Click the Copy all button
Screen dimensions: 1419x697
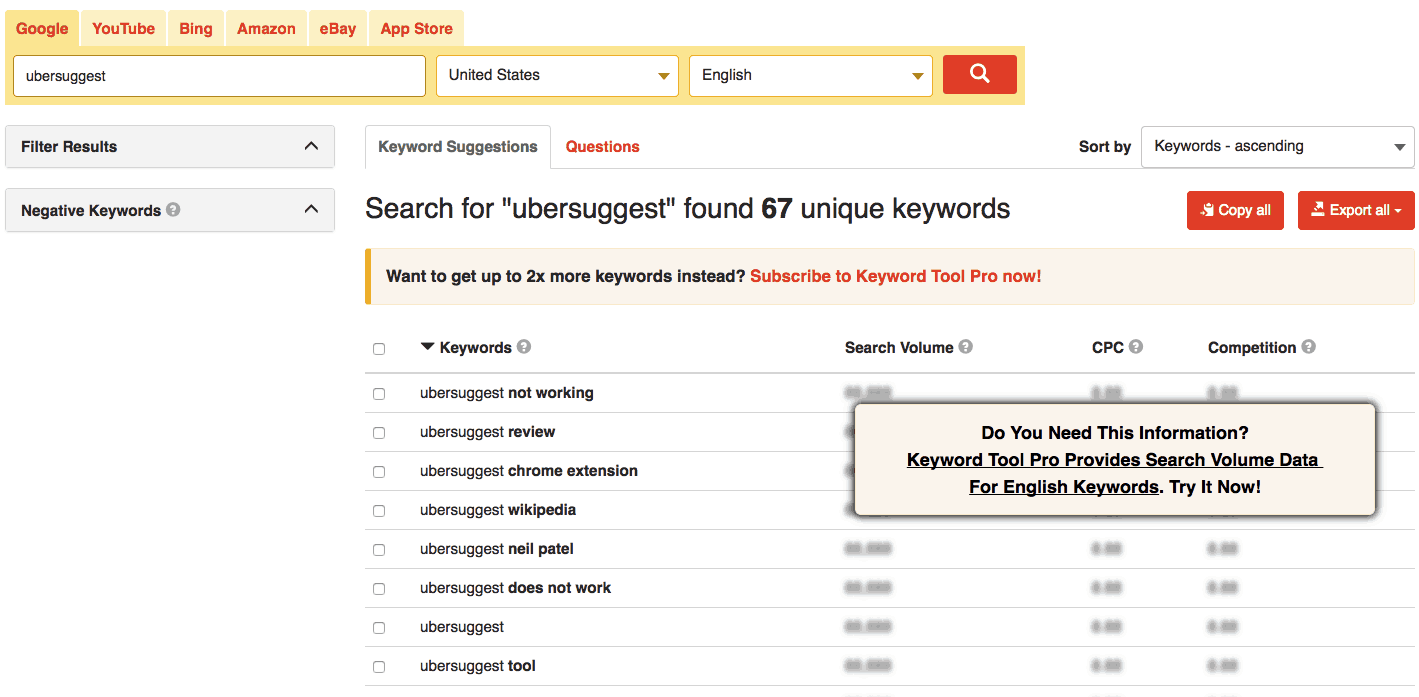coord(1235,210)
